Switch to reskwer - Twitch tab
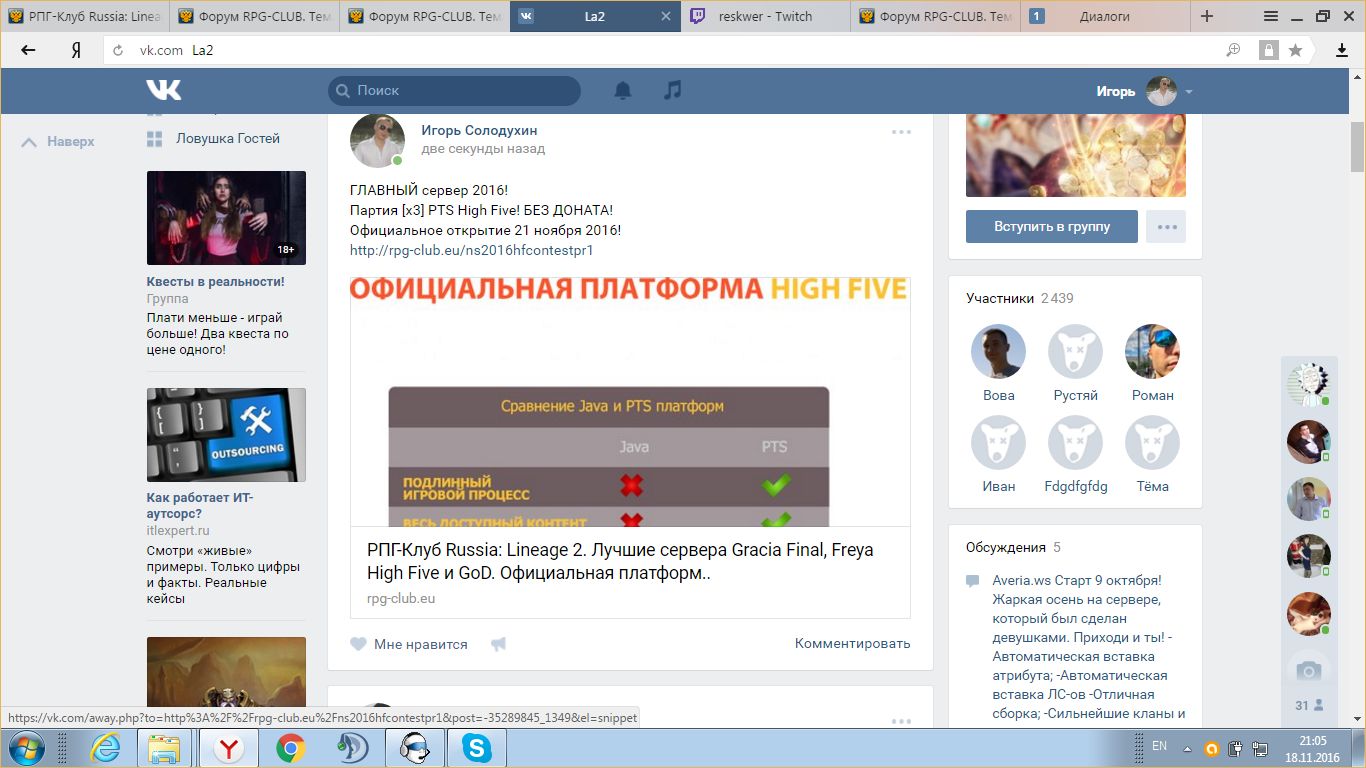This screenshot has width=1366, height=768. point(765,16)
